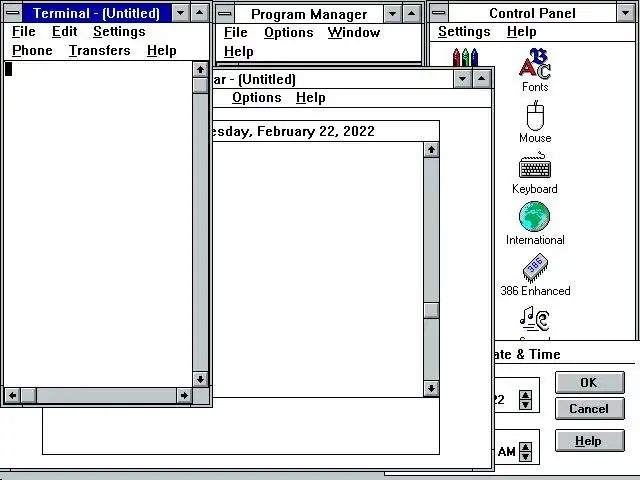Viewport: 640px width, 480px height.
Task: Decrease the time value with down spinner
Action: 525,457
